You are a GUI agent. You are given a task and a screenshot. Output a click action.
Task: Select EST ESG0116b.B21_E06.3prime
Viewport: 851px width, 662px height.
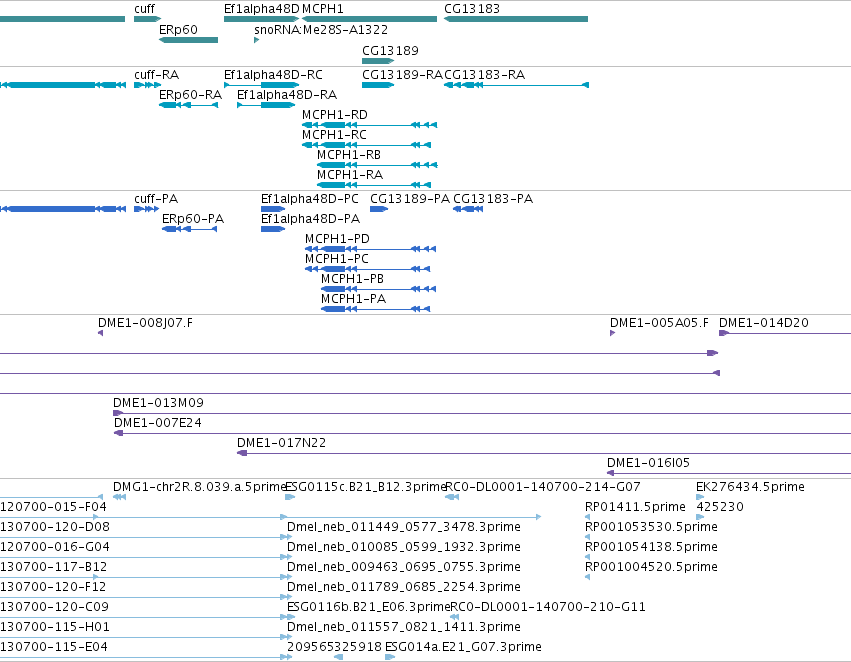pos(369,607)
